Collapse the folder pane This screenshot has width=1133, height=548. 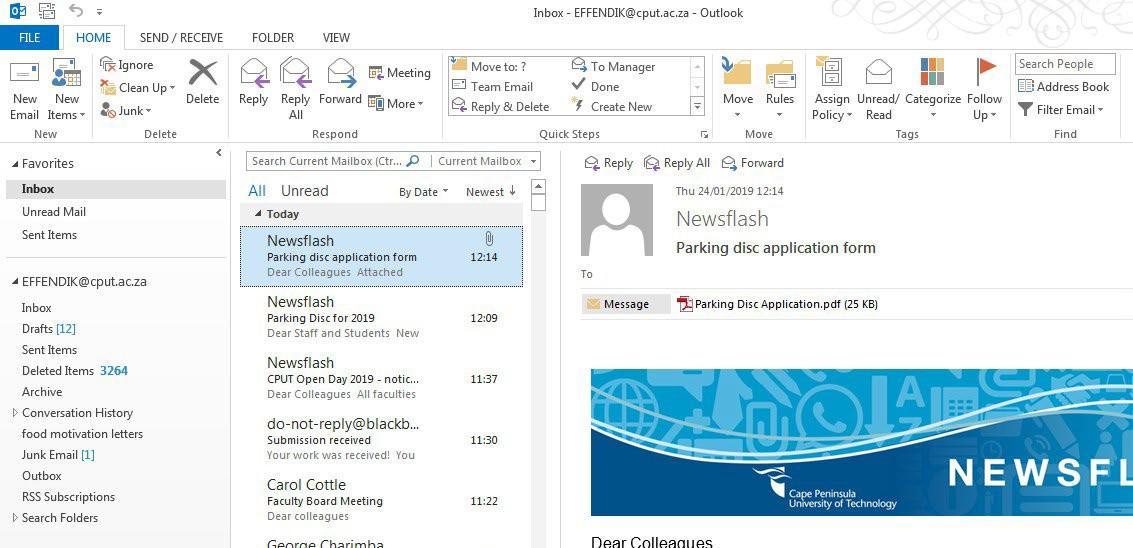click(219, 153)
